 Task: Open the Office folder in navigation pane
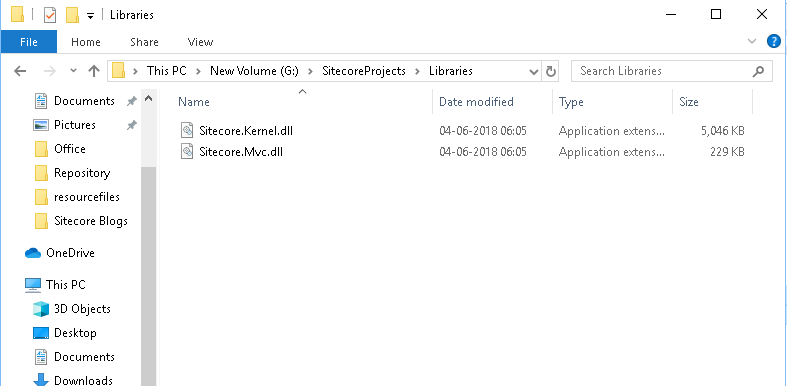70,149
